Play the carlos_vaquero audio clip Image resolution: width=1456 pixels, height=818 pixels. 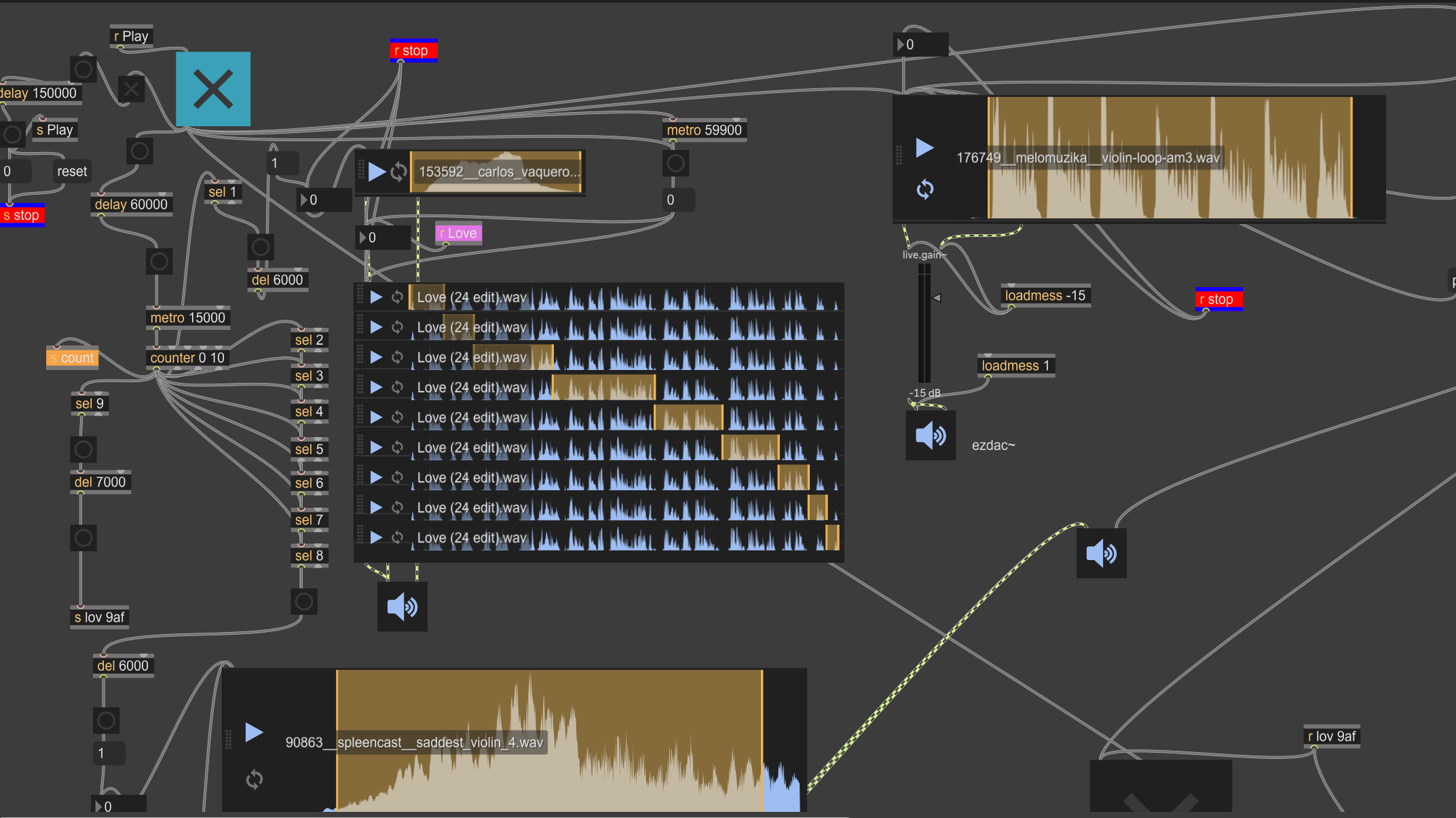click(377, 172)
